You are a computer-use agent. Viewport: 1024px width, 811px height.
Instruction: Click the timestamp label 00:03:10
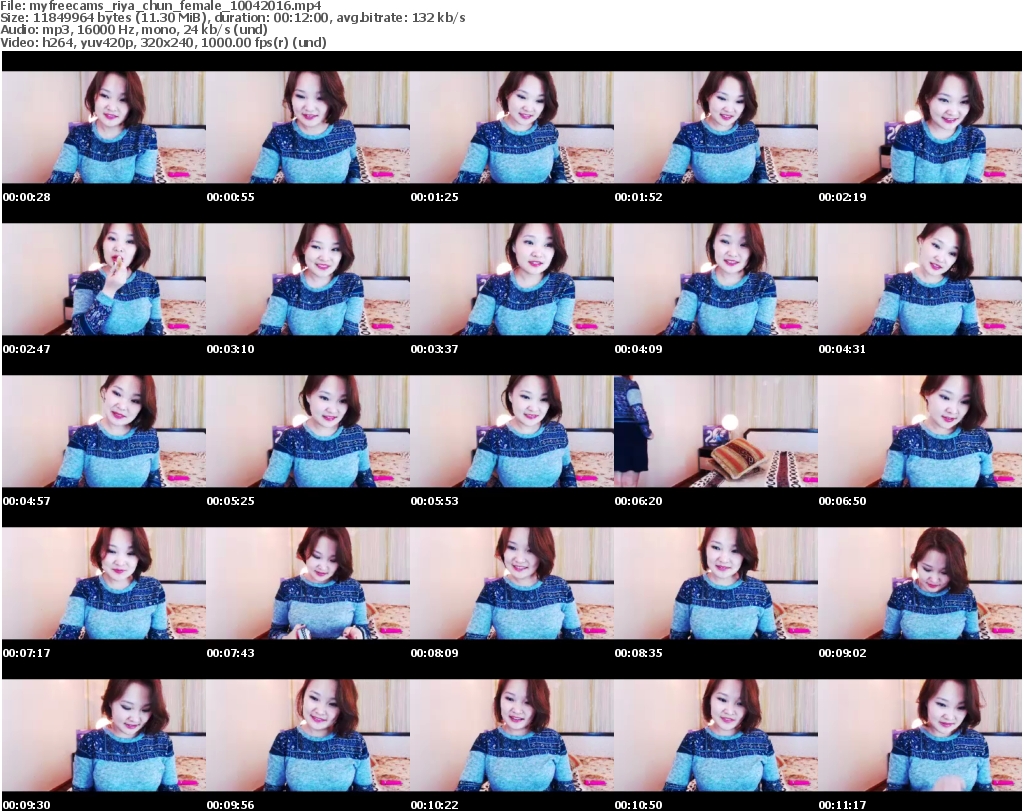231,349
